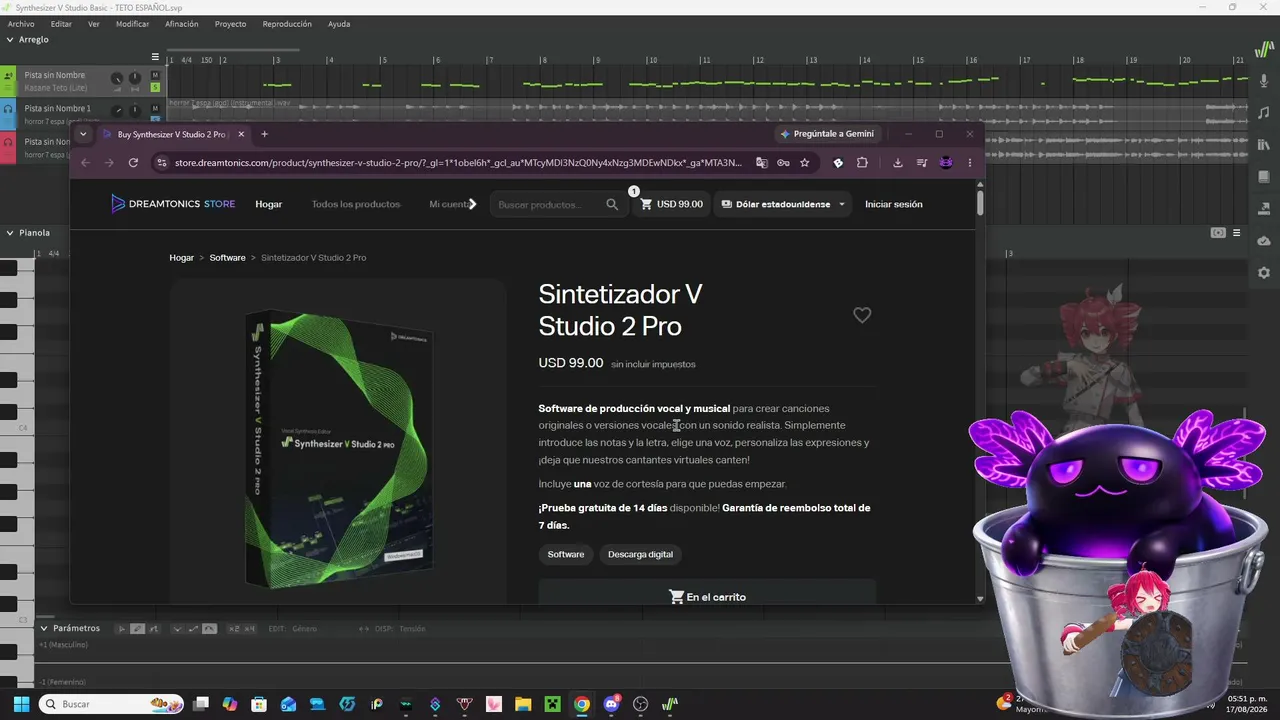This screenshot has width=1280, height=720.
Task: Open Todos los productos nav link
Action: 356,204
